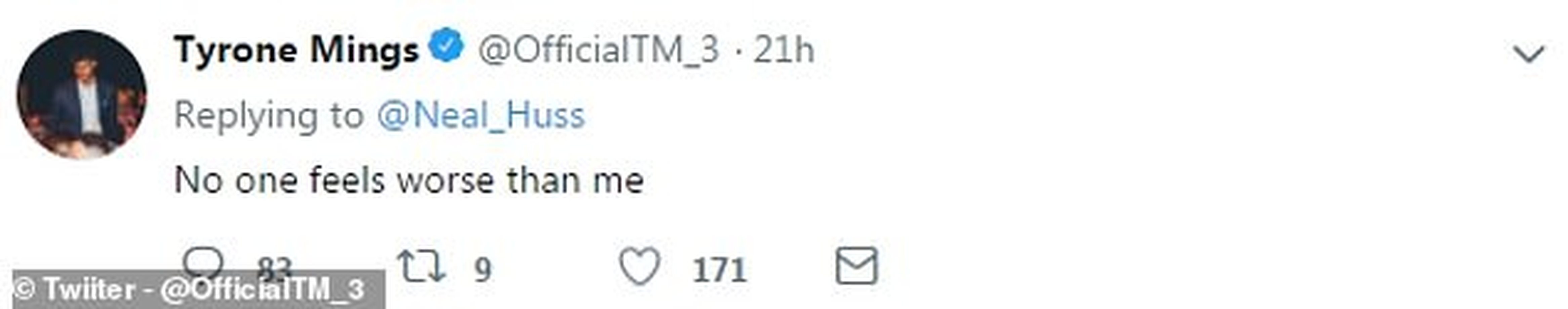Open direct message via the envelope icon
Image resolution: width=1568 pixels, height=309 pixels.
coord(857,266)
